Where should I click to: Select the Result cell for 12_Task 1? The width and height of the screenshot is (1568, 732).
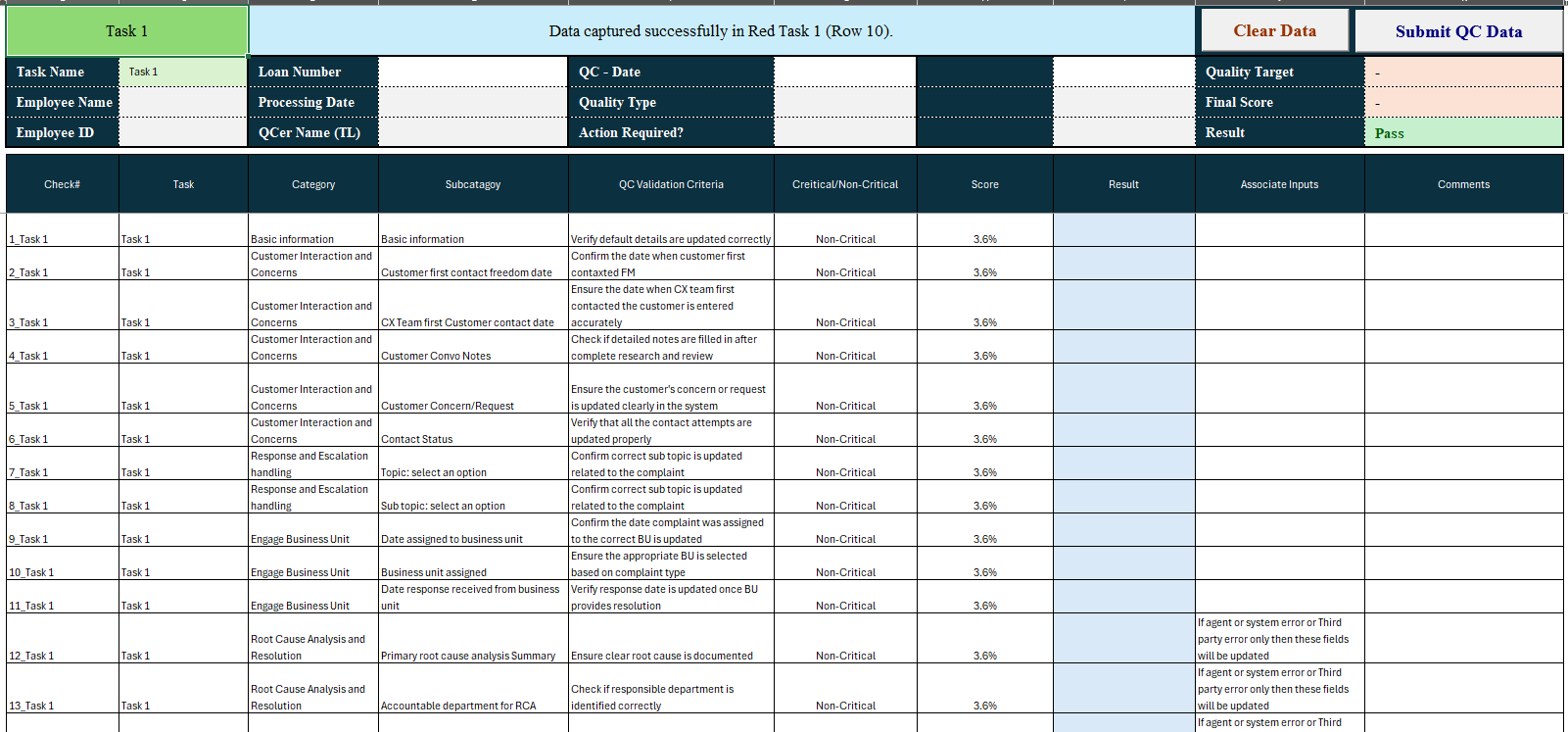[1123, 639]
